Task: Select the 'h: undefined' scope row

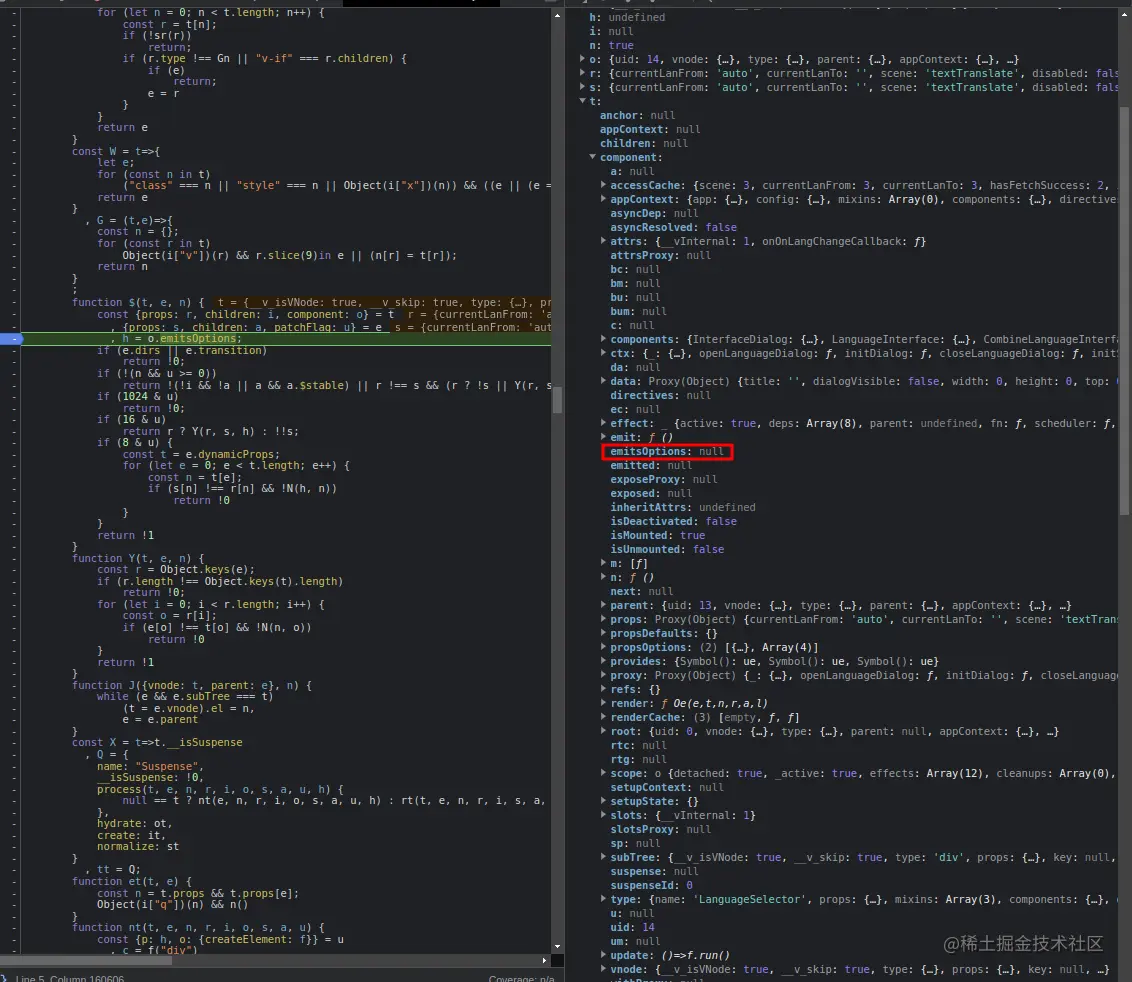Action: click(x=627, y=17)
